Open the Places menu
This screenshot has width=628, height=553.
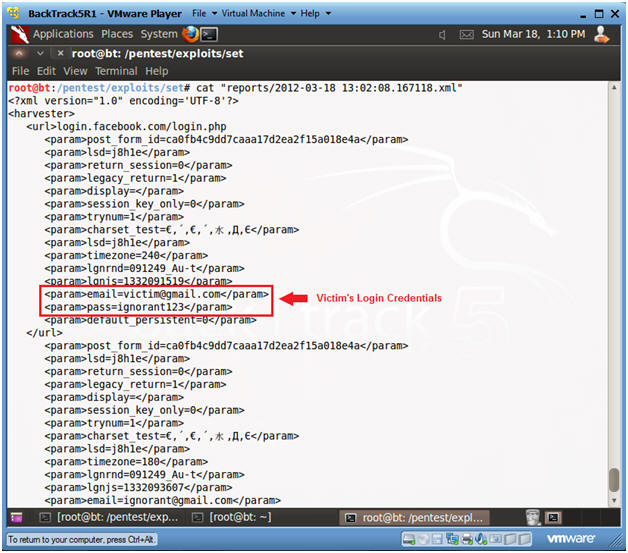click(117, 34)
